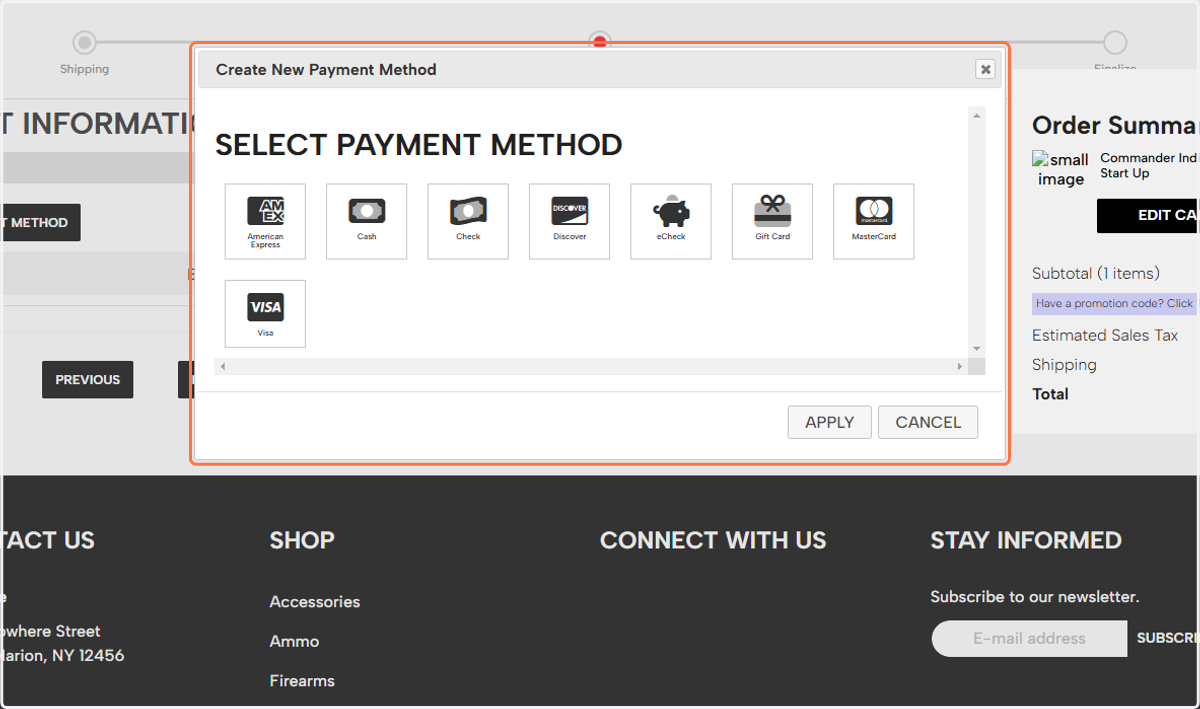The width and height of the screenshot is (1200, 709).
Task: Open the promotion code link
Action: 1115,304
